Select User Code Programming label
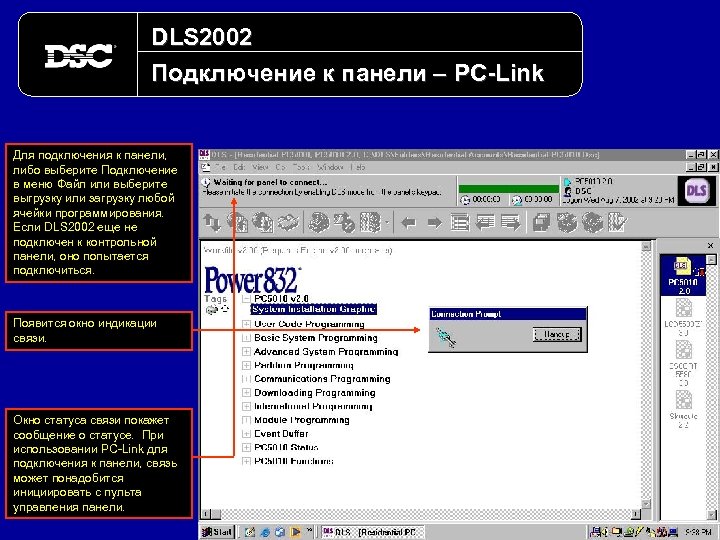Viewport: 720px width, 540px height. click(x=309, y=324)
